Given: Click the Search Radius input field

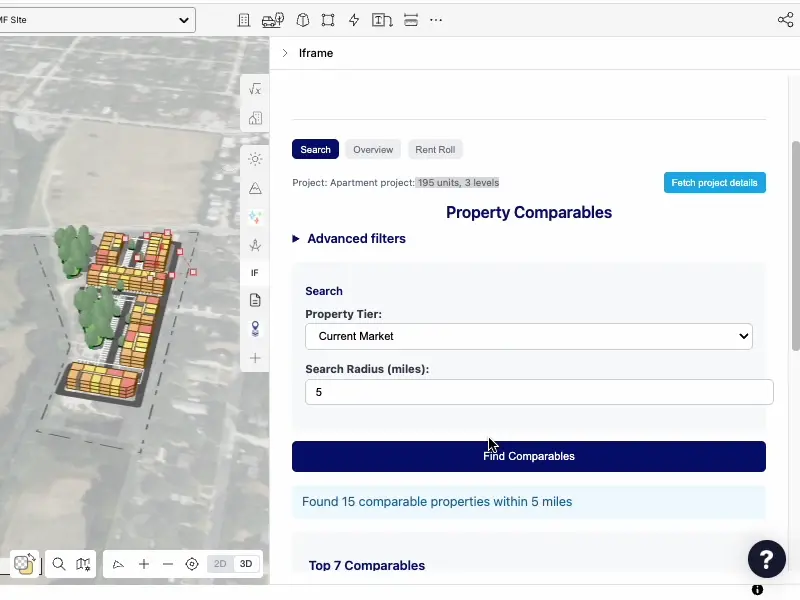Looking at the screenshot, I should pos(539,392).
